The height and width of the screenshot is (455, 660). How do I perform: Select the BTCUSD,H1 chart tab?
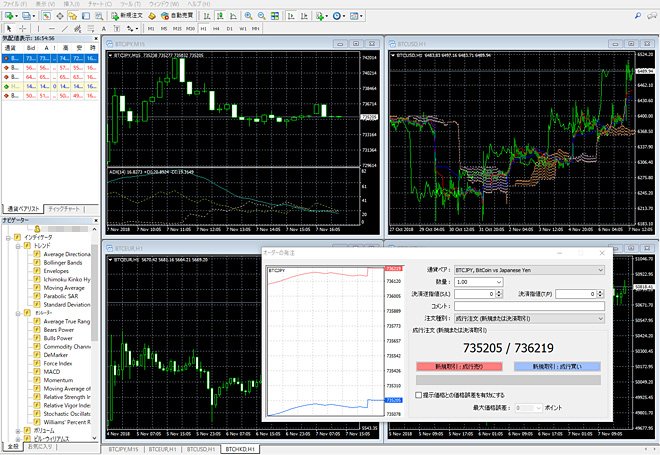pyautogui.click(x=201, y=450)
